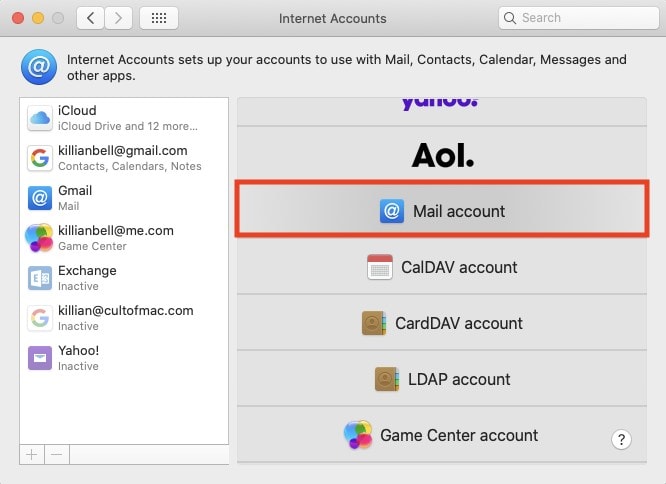Go back with the left chevron
666x484 pixels.
[91, 18]
